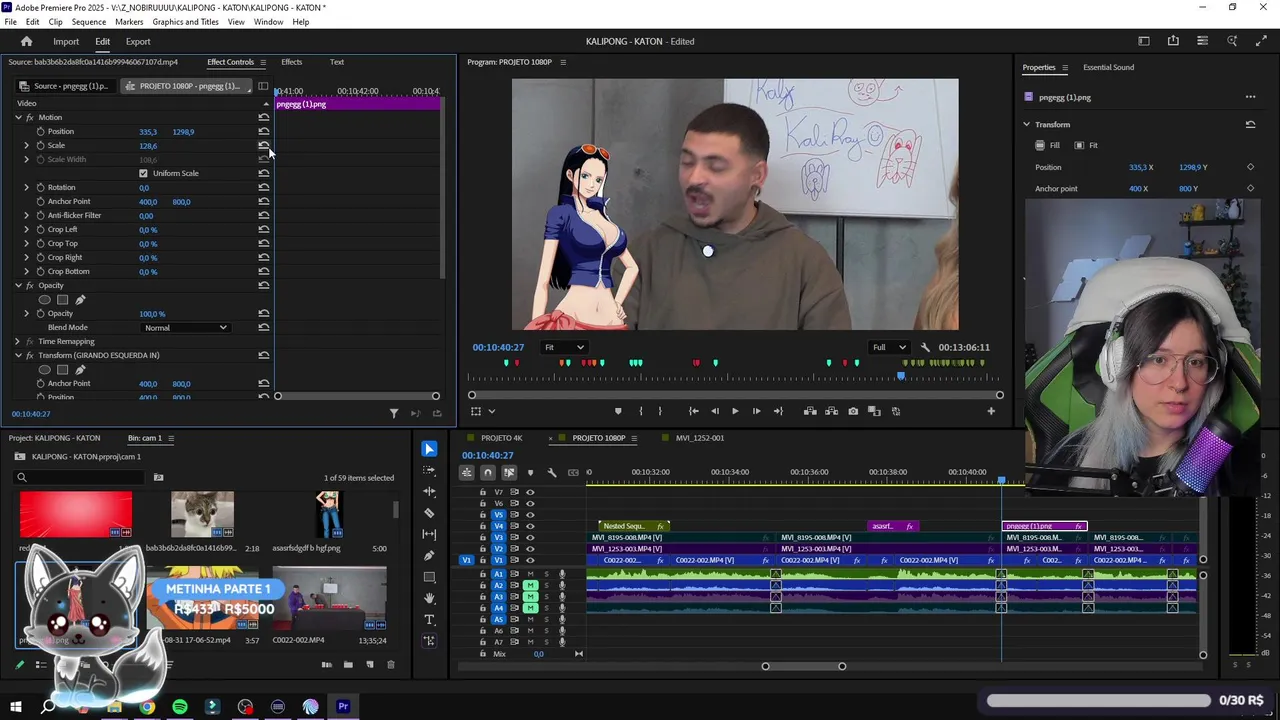Switch to PROJETO 4K sequence tab
The width and height of the screenshot is (1280, 720).
pyautogui.click(x=501, y=438)
